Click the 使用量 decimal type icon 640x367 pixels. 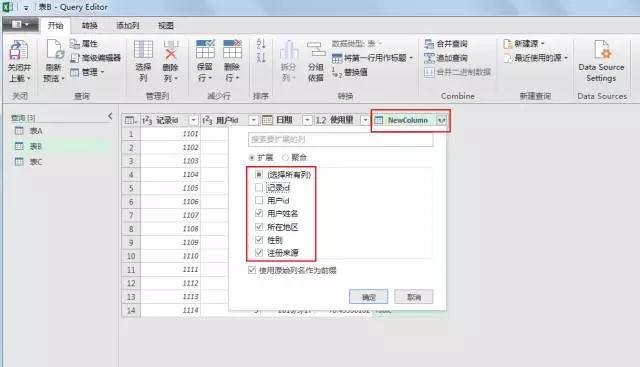click(321, 120)
